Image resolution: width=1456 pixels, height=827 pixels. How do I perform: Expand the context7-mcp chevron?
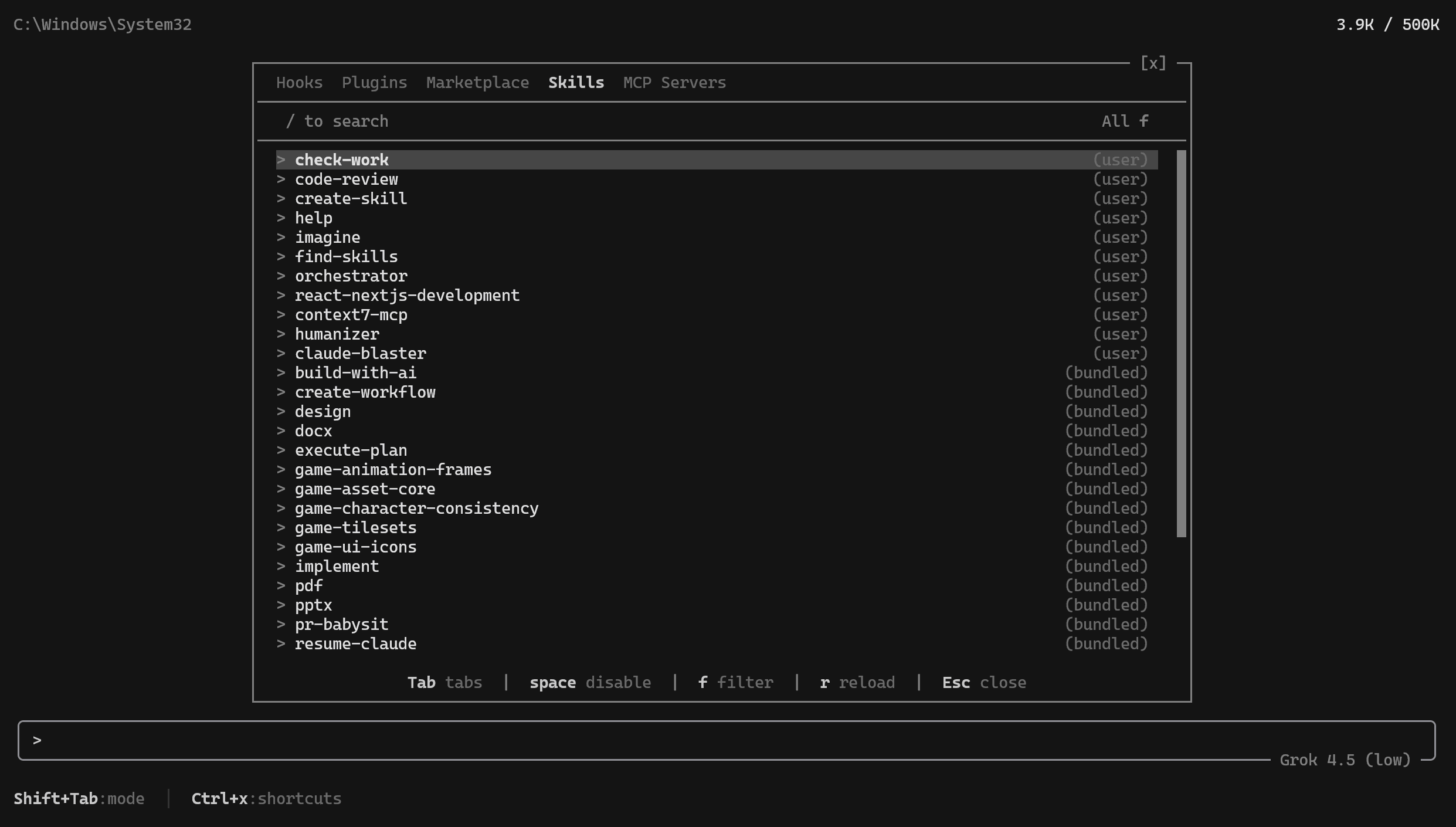point(281,314)
